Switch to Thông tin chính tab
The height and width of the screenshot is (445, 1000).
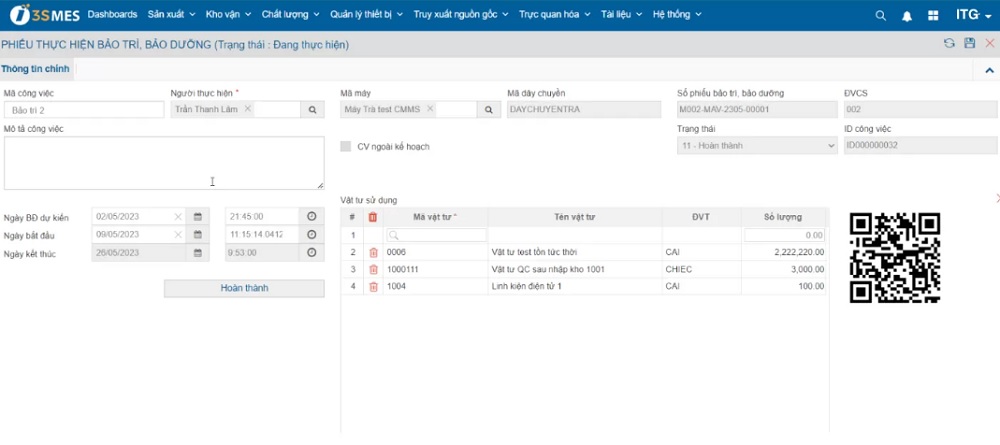tap(35, 69)
